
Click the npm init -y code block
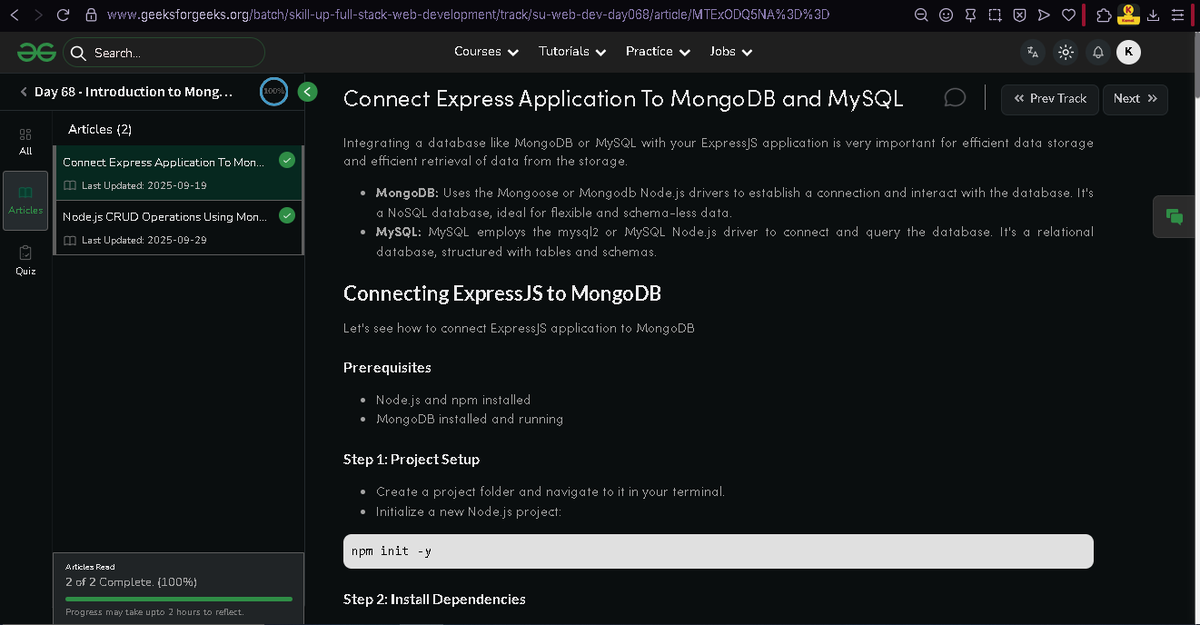tap(718, 551)
